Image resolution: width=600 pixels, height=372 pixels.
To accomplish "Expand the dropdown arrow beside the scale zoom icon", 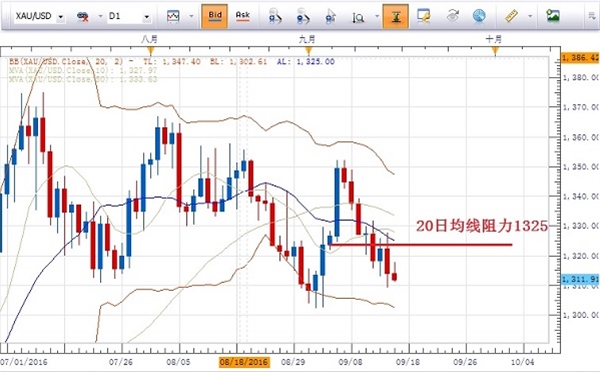I will pyautogui.click(x=377, y=16).
